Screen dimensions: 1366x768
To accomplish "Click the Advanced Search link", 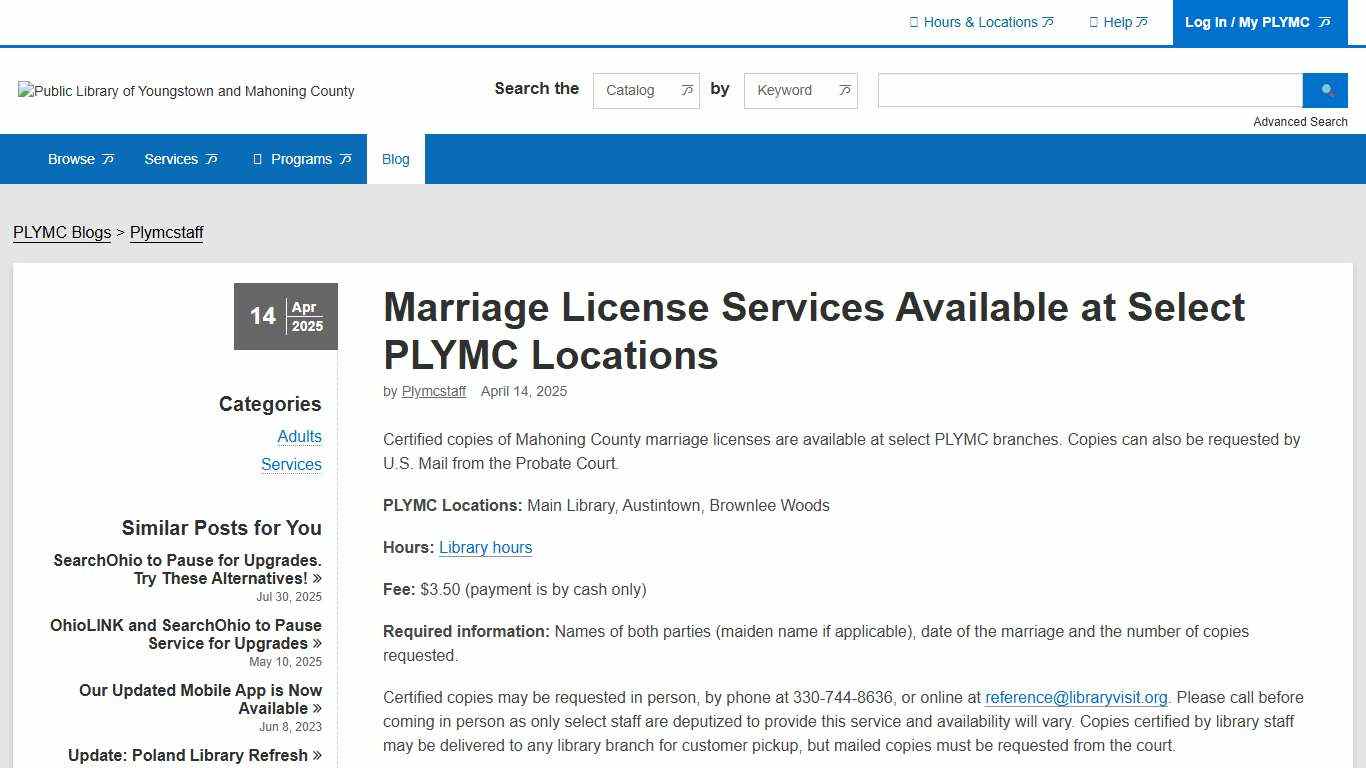I will pos(1300,121).
